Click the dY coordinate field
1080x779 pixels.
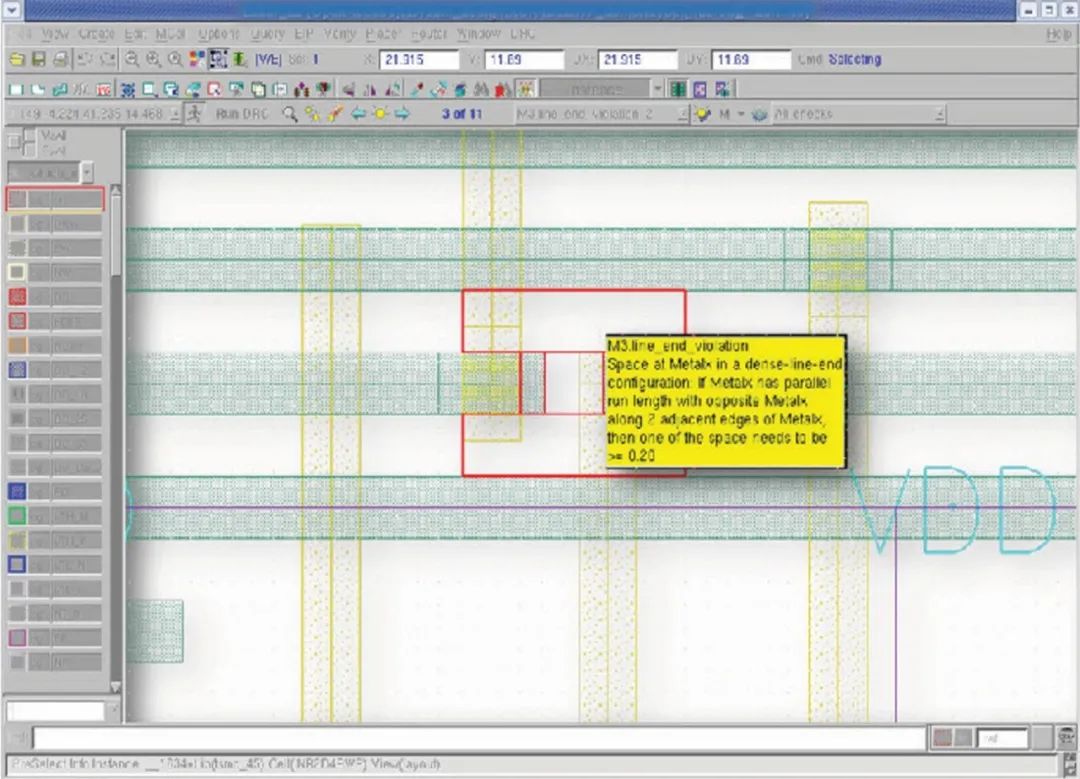click(751, 60)
